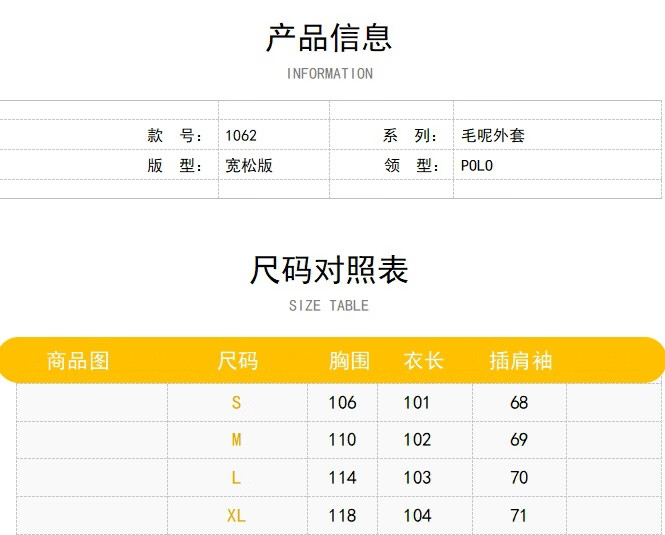665x535 pixels.
Task: Click the 插肩袖 column header
Action: click(520, 361)
